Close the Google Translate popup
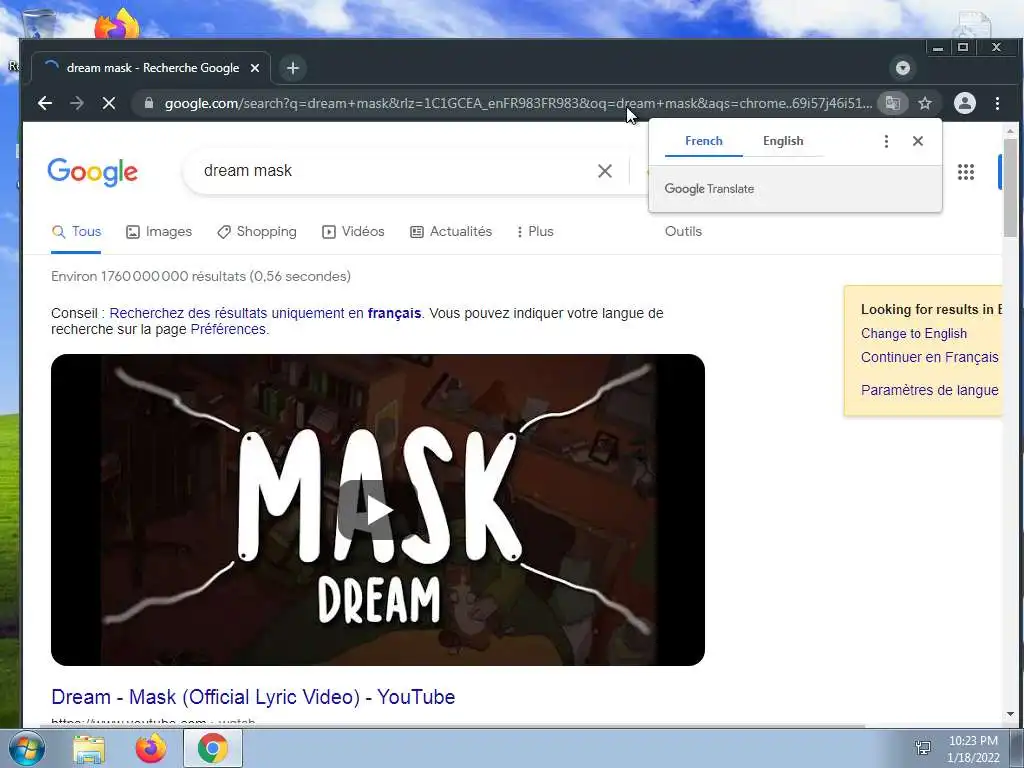Viewport: 1024px width, 768px height. (x=918, y=141)
